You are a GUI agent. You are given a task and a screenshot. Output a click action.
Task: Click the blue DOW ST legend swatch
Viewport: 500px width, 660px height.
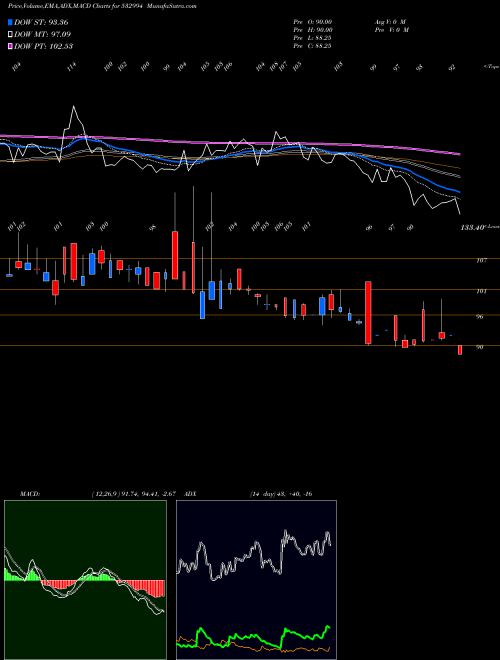[10, 22]
